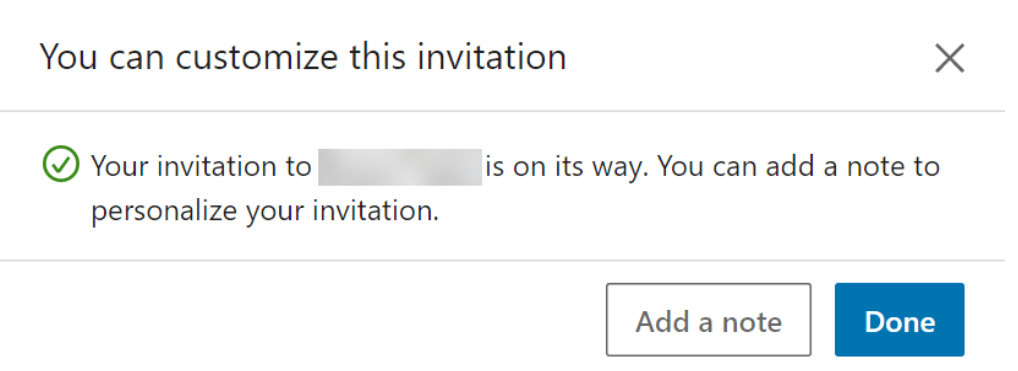Viewport: 1018px width, 371px height.
Task: Click the Add a note button
Action: pyautogui.click(x=708, y=320)
